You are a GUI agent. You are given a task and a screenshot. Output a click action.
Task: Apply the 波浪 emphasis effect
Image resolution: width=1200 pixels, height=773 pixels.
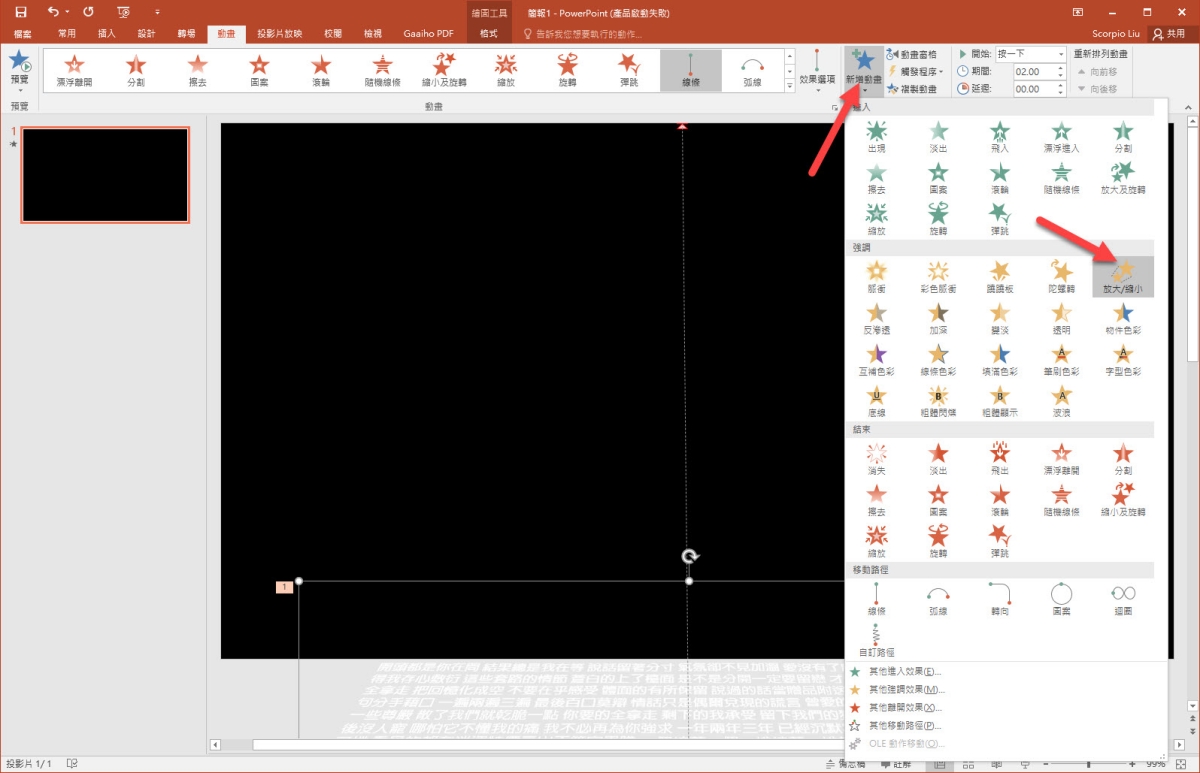point(1061,400)
